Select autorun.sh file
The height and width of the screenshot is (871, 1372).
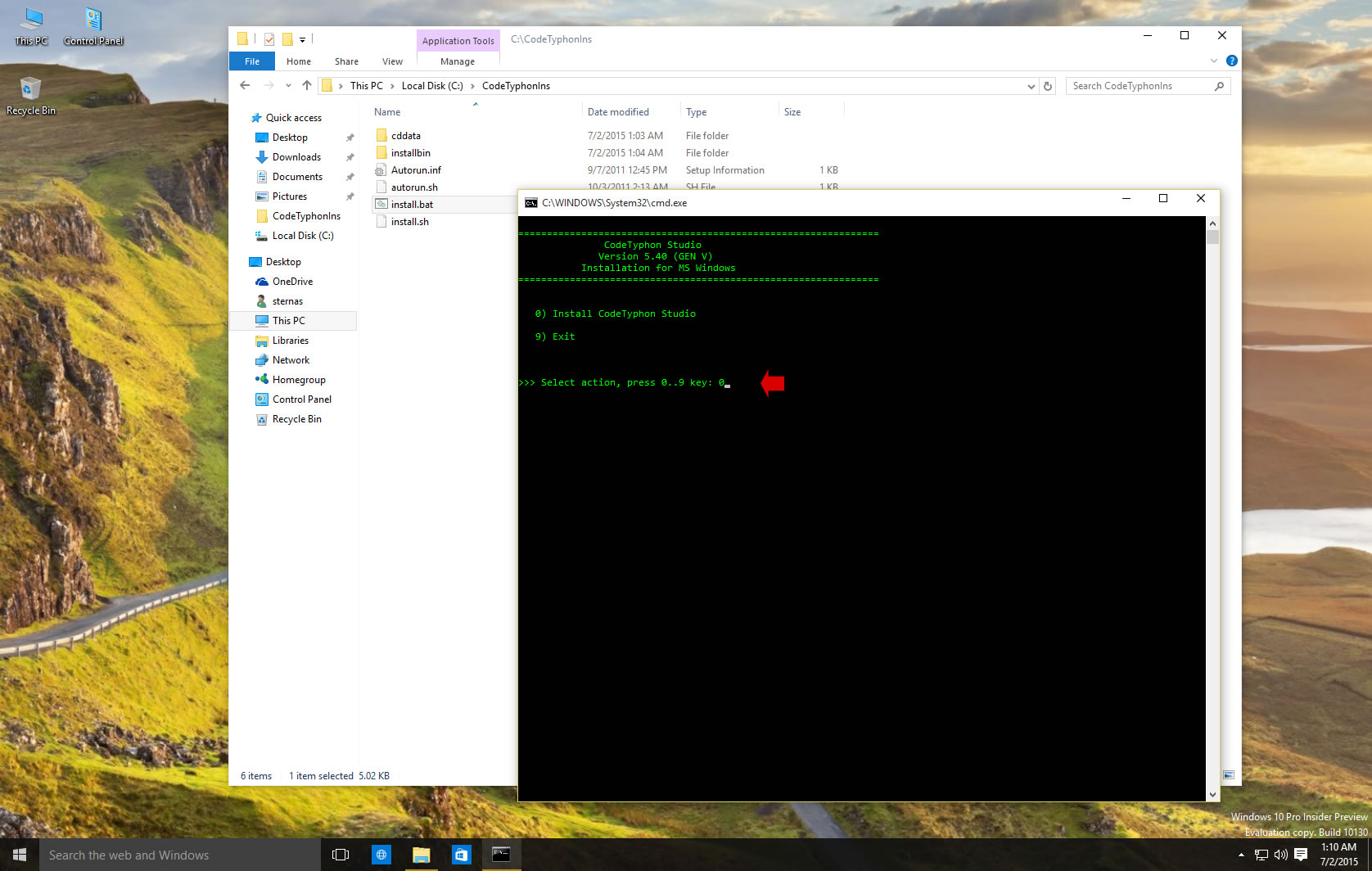coord(414,187)
